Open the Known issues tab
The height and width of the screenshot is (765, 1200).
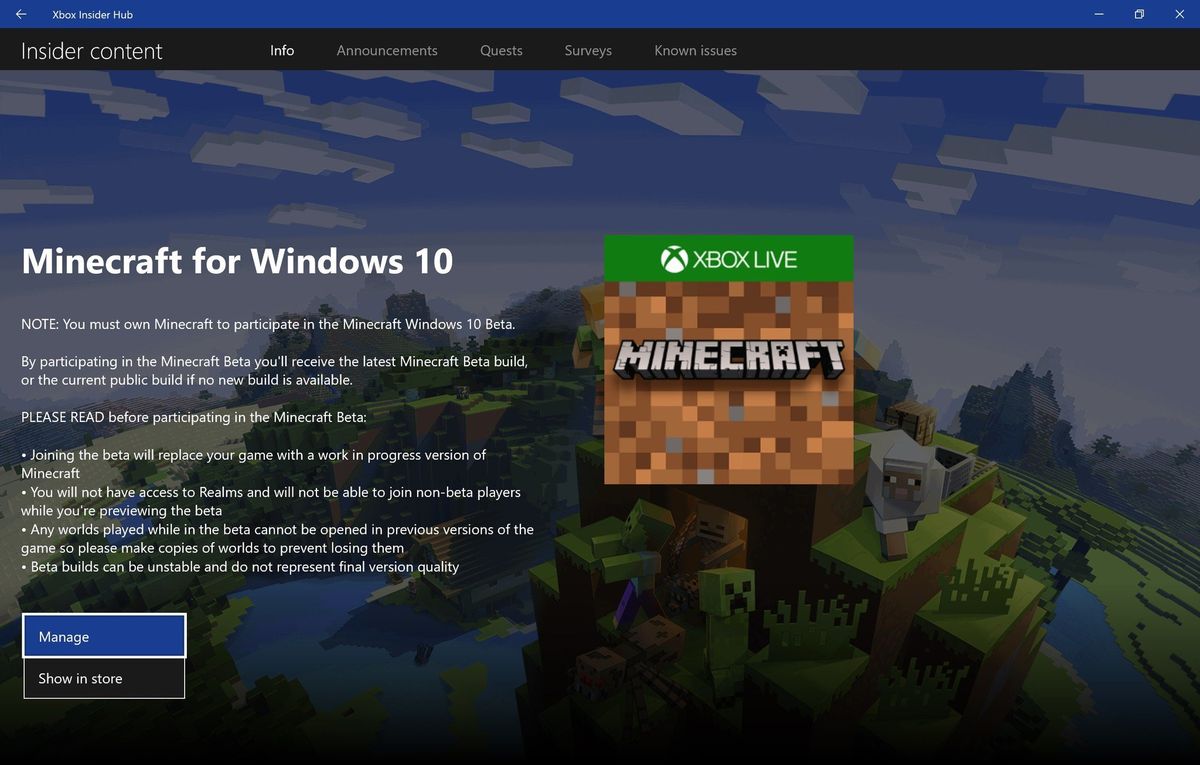pos(695,50)
